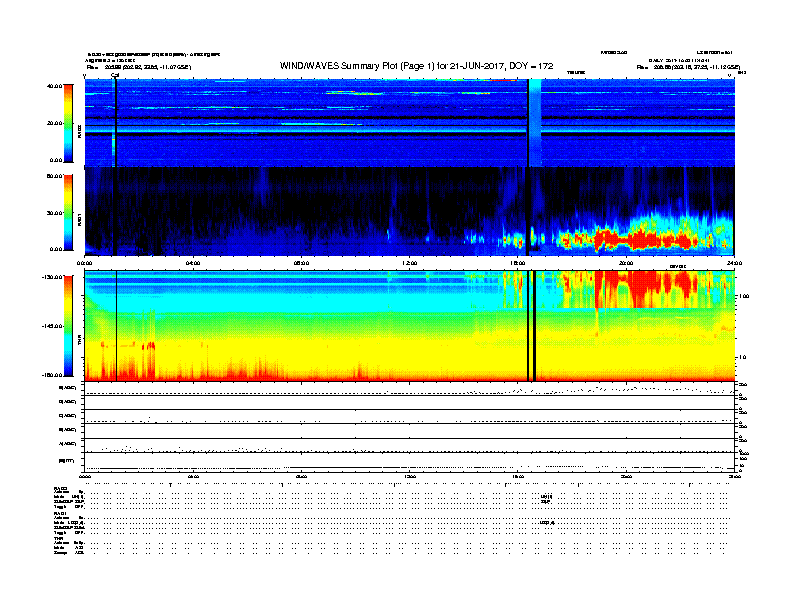Click the TNR heading in the bottom status table

pos(58,538)
